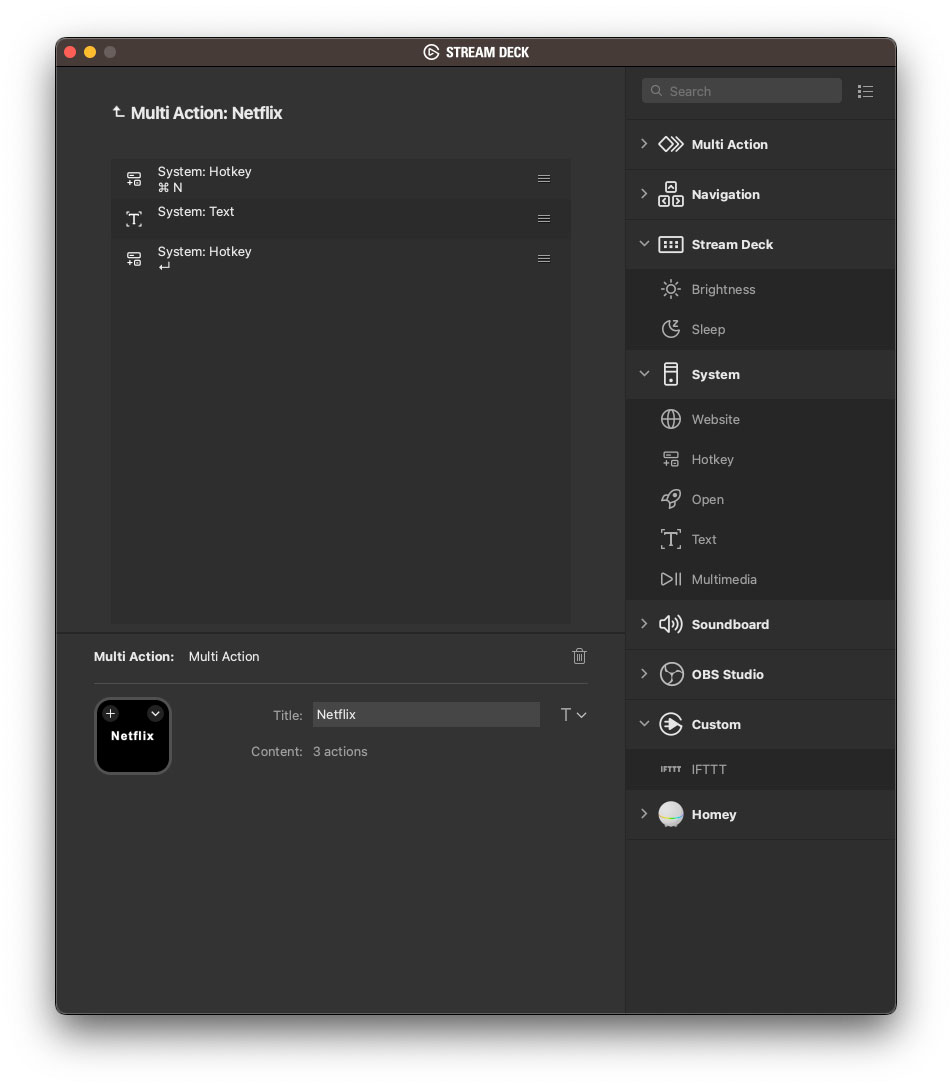The height and width of the screenshot is (1088, 952).
Task: Collapse the Stream Deck category
Action: pyautogui.click(x=644, y=244)
